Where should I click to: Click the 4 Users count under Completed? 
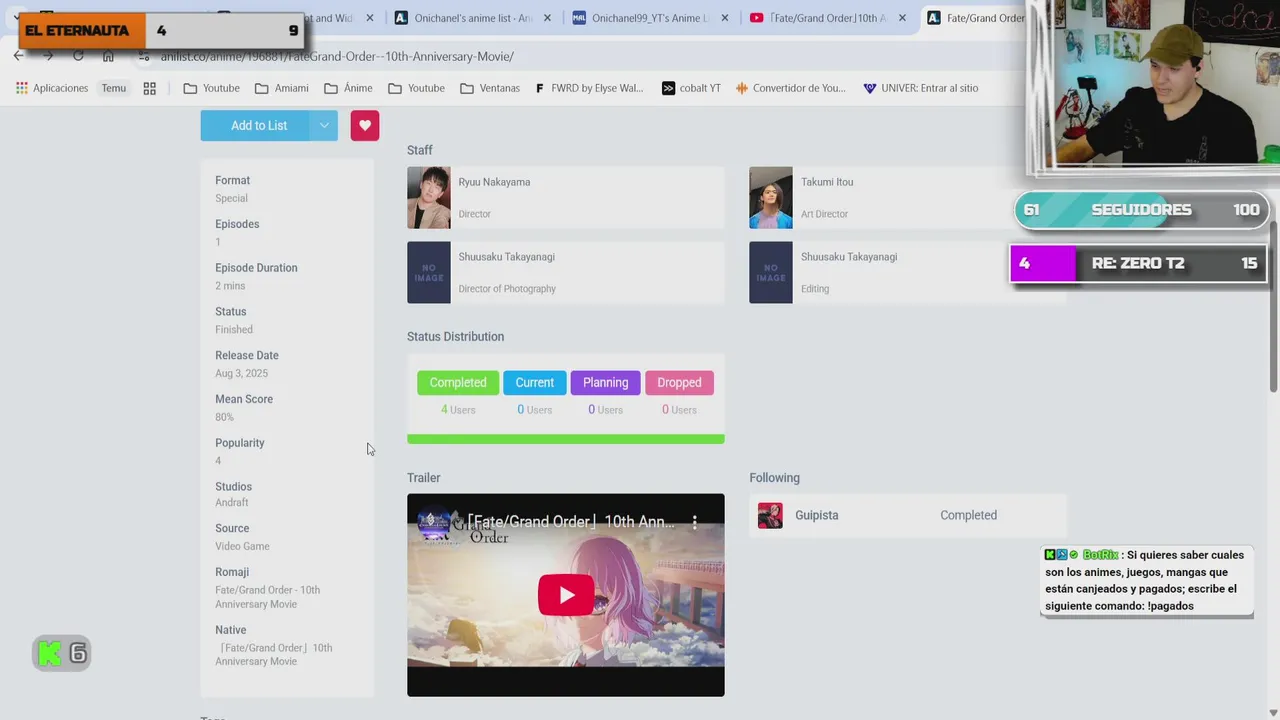pos(458,410)
